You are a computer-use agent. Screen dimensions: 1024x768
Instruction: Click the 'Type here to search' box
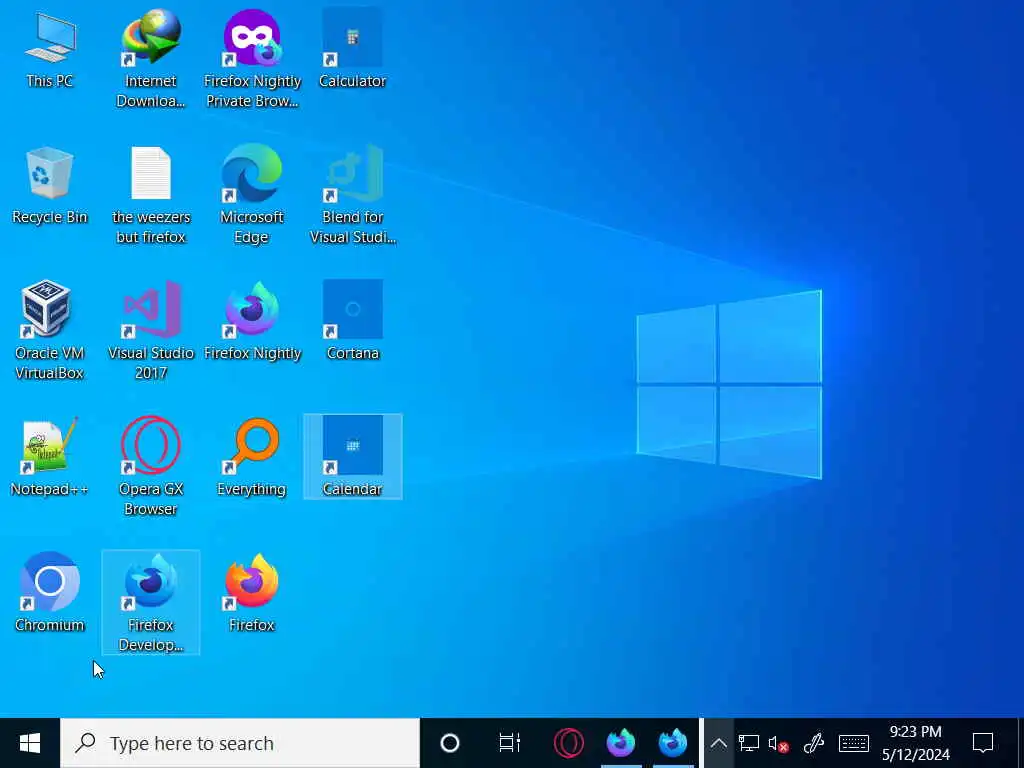240,743
